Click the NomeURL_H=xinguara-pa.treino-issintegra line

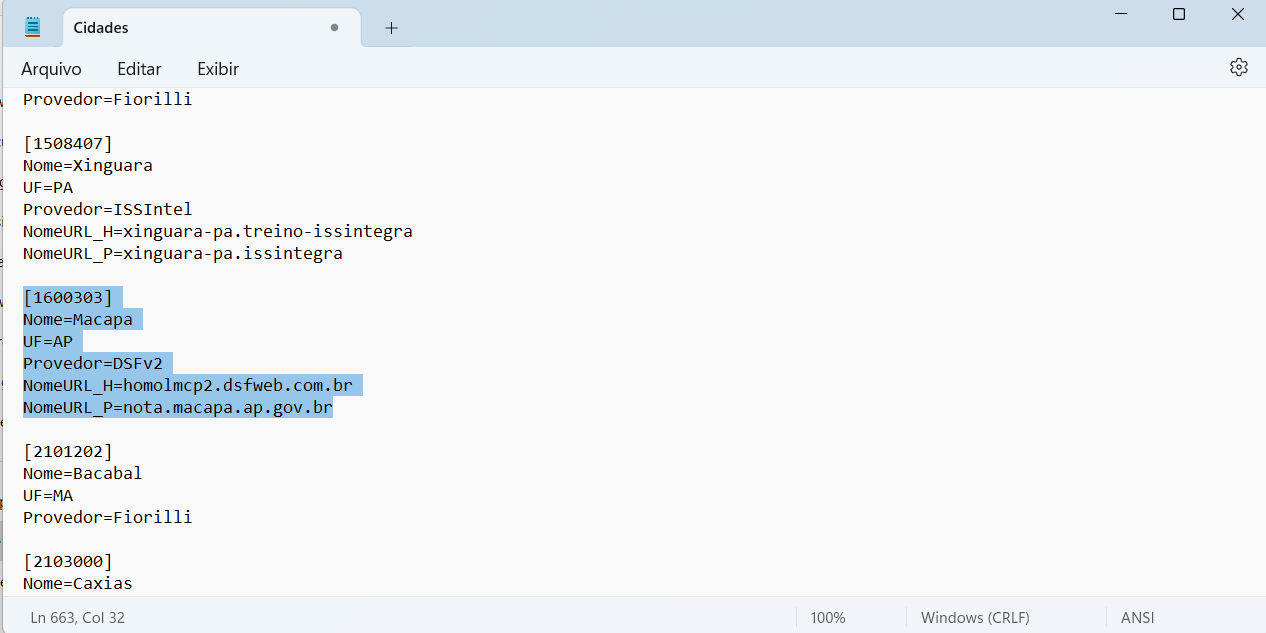click(x=218, y=231)
